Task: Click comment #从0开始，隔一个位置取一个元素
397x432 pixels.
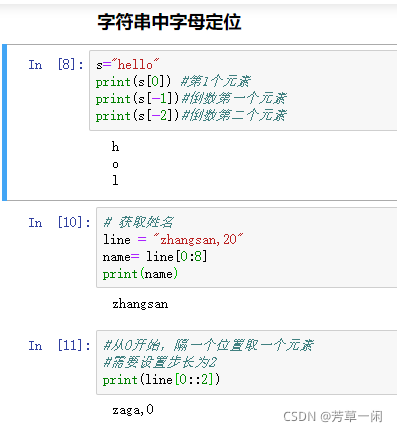Action: coord(208,345)
